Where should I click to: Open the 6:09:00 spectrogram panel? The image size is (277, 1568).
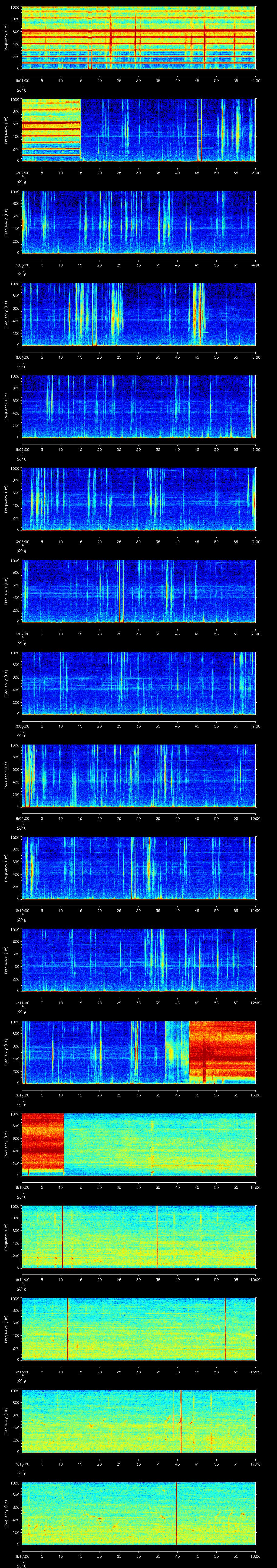(139, 775)
